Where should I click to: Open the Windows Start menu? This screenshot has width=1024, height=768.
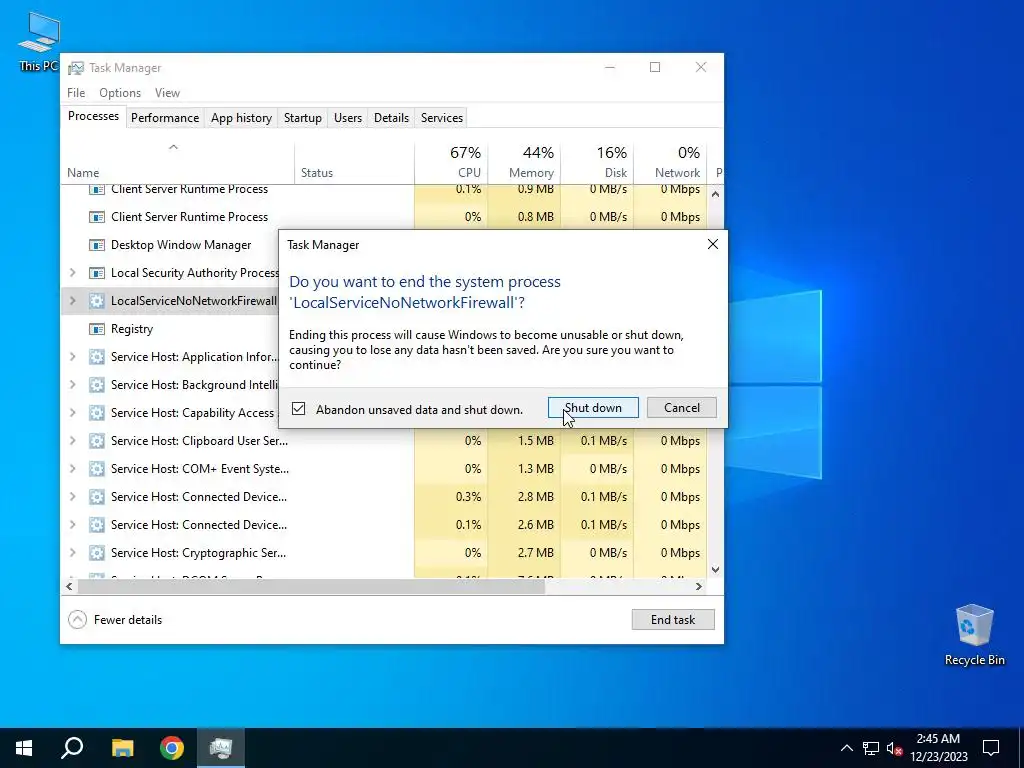point(24,748)
